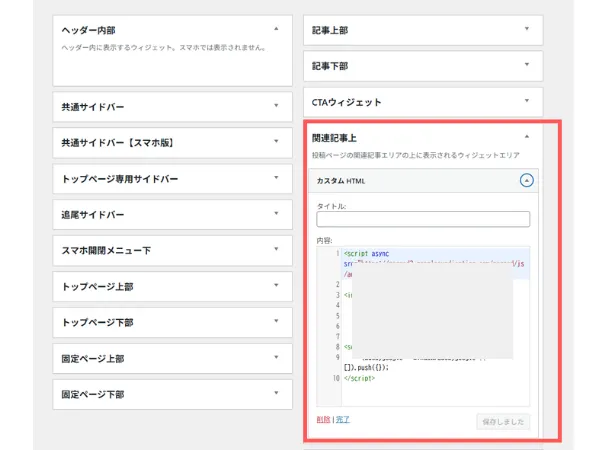
Task: Expand 共通サイドバー【スマホ版】 widget area
Action: 275,142
